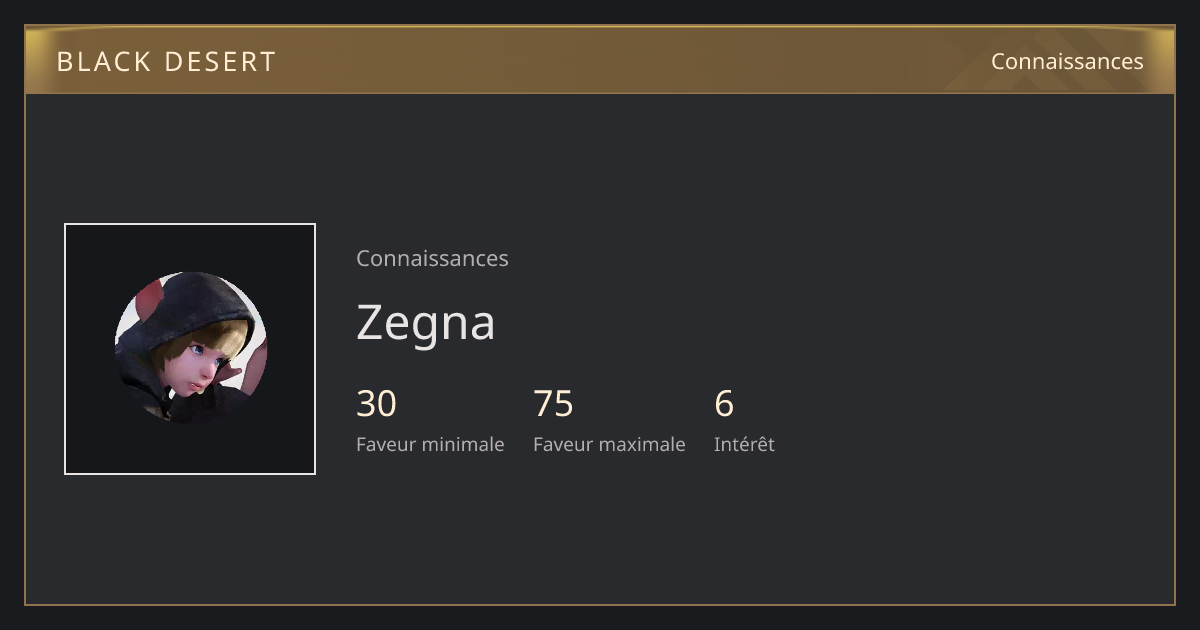Select the Intérêt value 6
1200x630 pixels.
(724, 403)
